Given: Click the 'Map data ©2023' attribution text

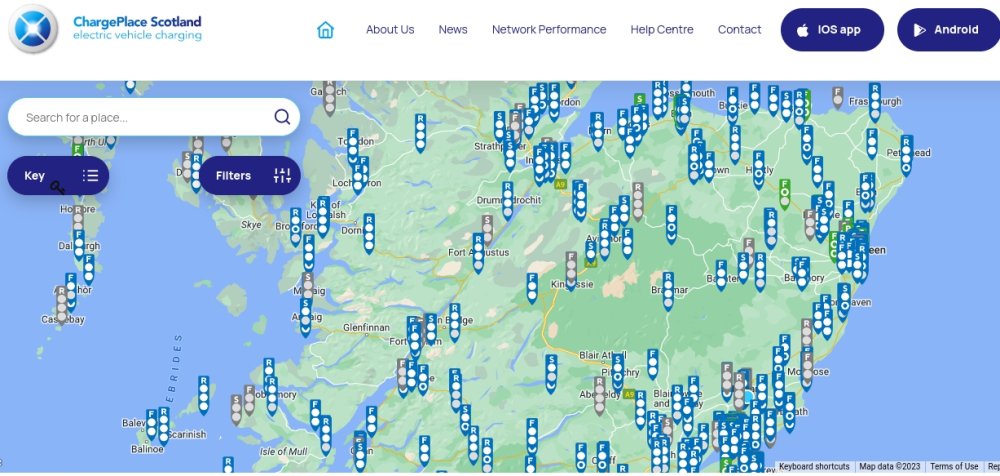Looking at the screenshot, I should pyautogui.click(x=890, y=466).
